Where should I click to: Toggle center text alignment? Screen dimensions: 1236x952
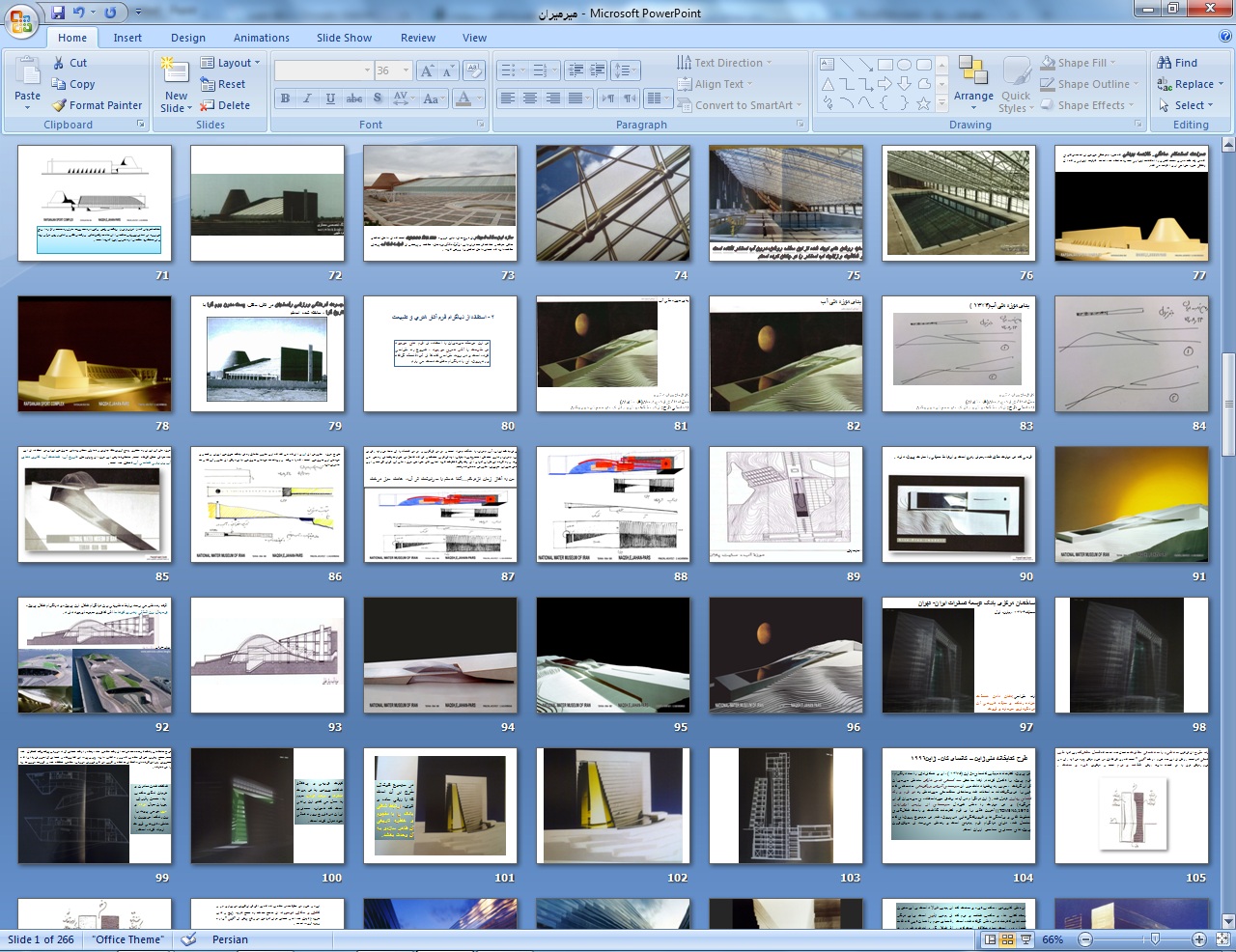click(x=530, y=98)
